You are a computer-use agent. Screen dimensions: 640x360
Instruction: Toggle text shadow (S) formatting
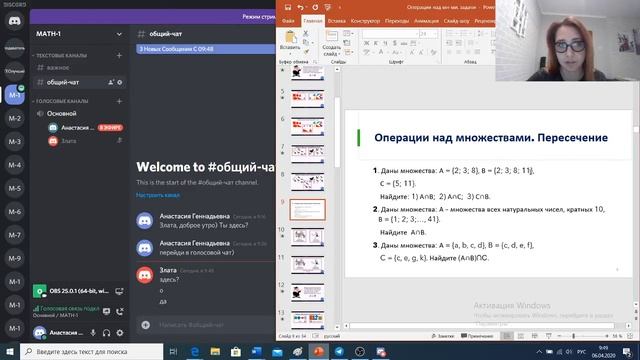394,43
